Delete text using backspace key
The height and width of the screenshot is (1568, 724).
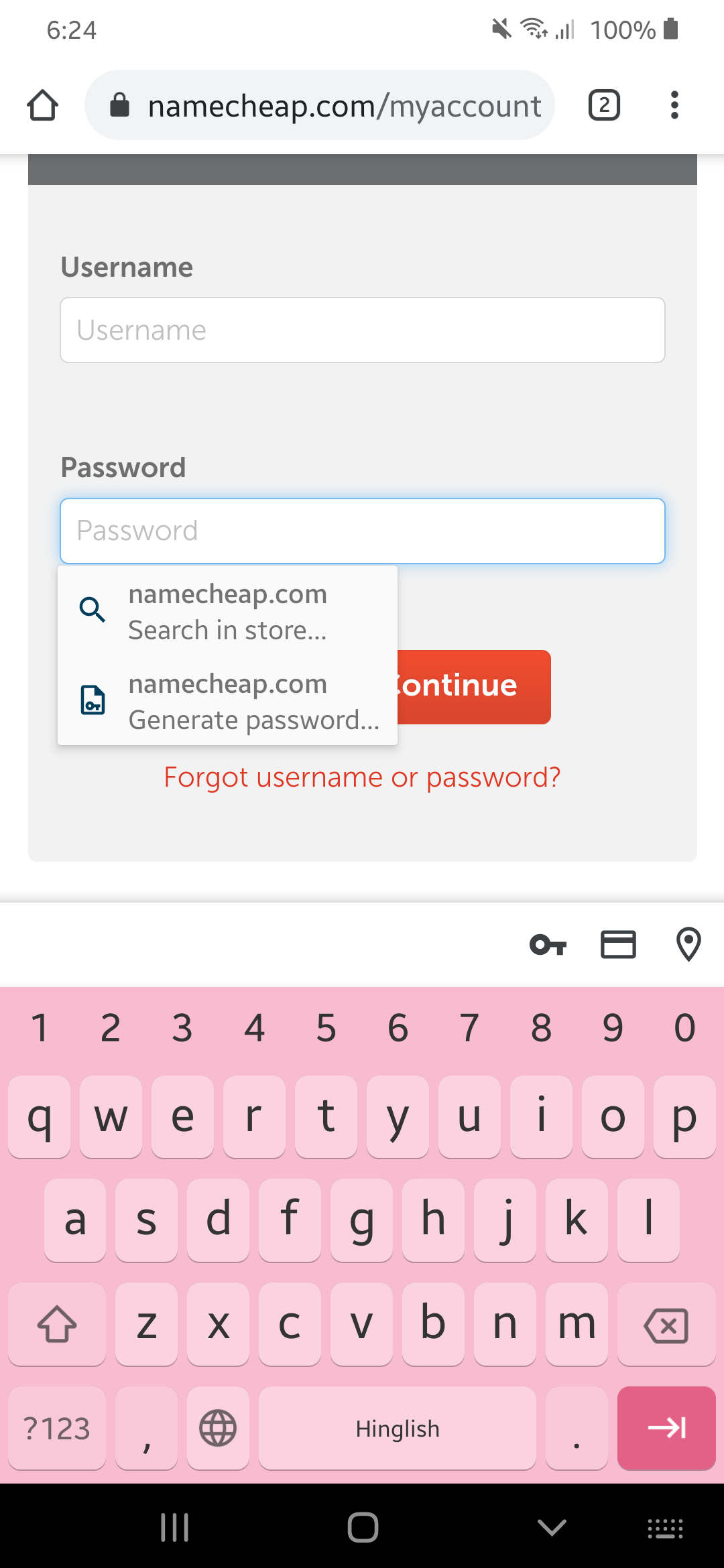pos(667,1325)
